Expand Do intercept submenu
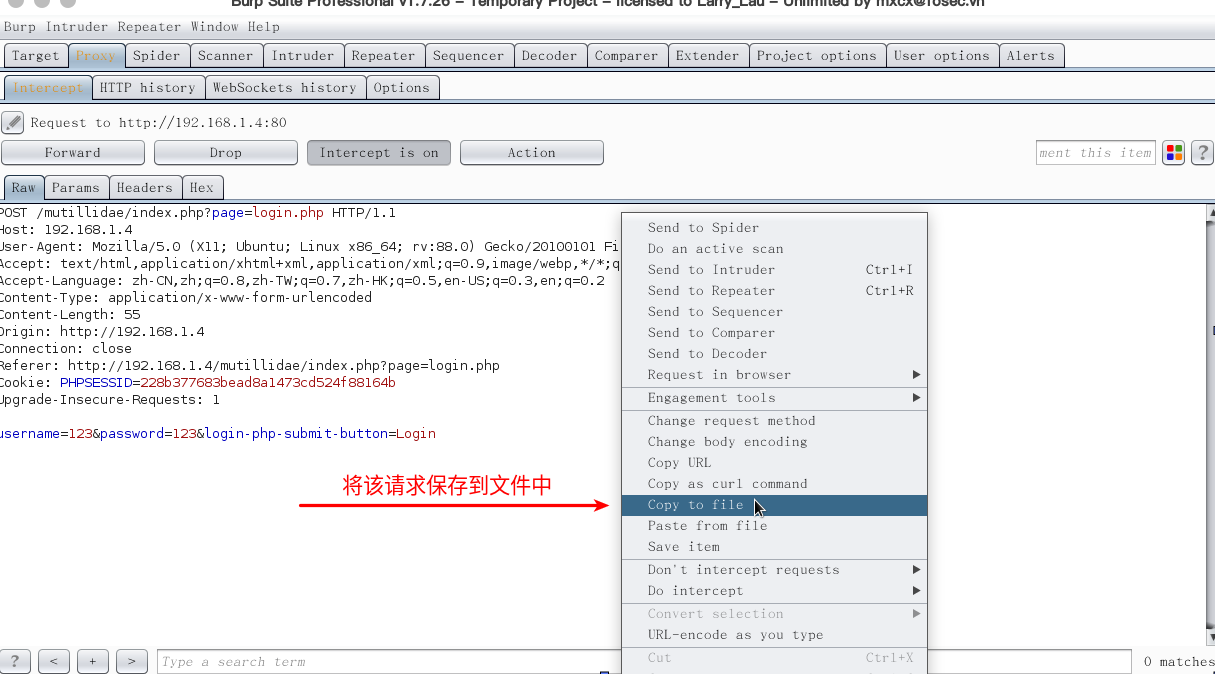This screenshot has height=674, width=1215. point(774,591)
